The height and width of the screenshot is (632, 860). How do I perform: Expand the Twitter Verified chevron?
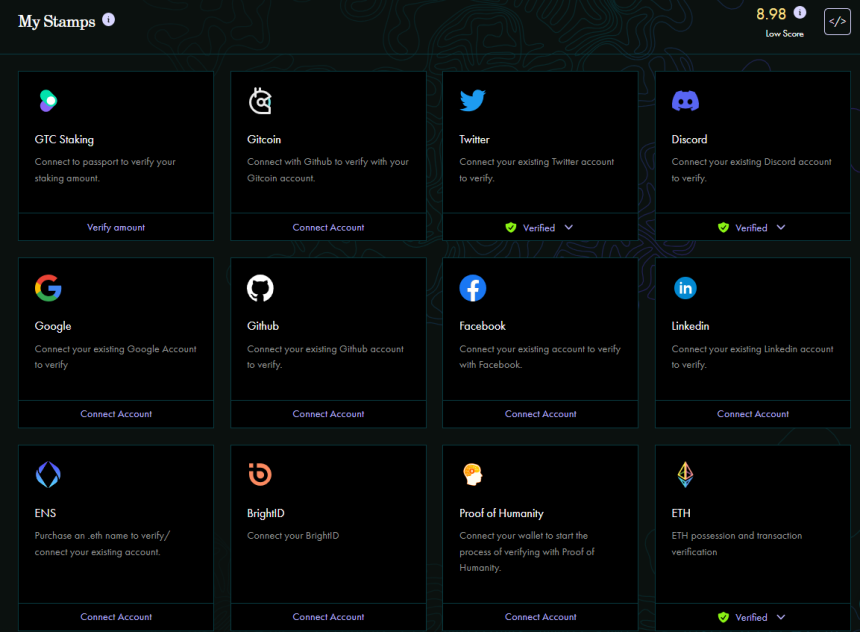click(x=569, y=227)
